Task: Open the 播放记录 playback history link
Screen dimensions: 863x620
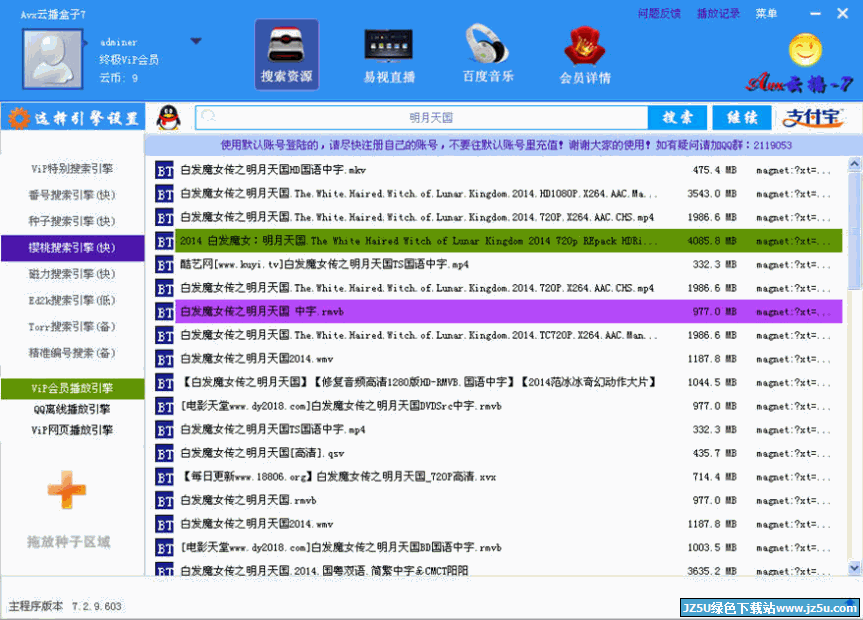Action: coord(718,14)
